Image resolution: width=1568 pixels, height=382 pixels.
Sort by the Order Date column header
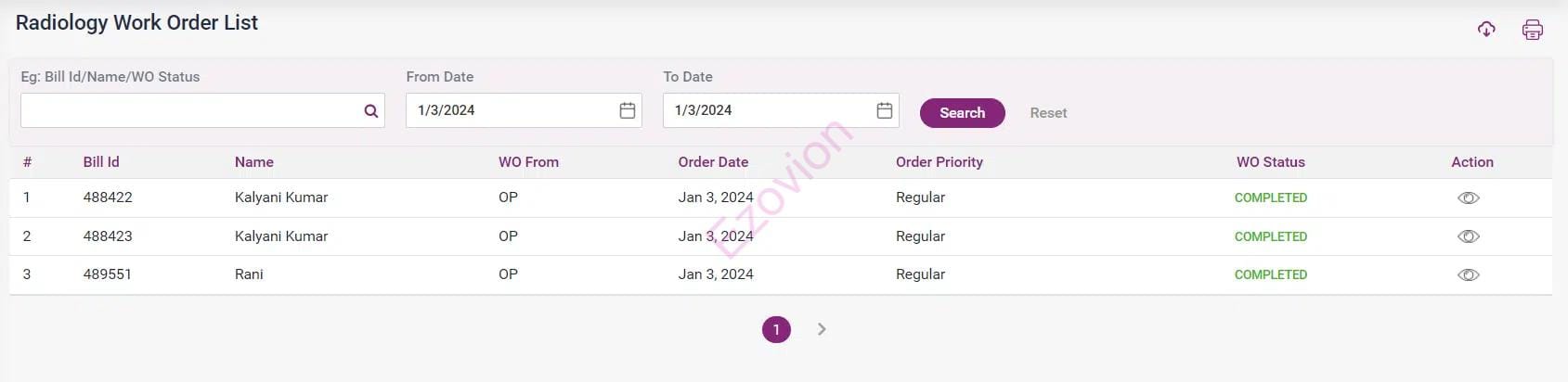[x=713, y=162]
